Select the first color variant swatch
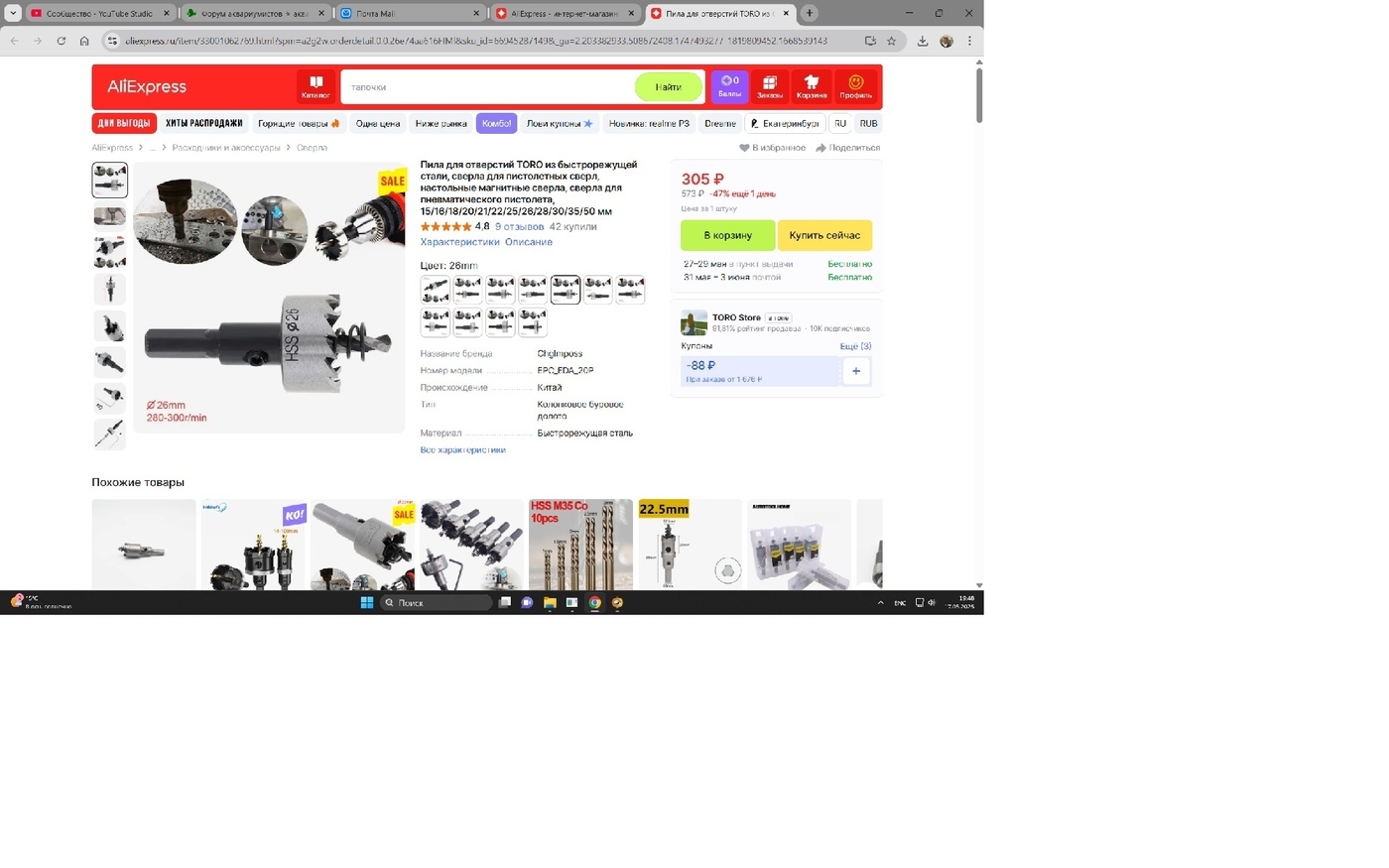Image resolution: width=1389 pixels, height=868 pixels. click(x=435, y=290)
